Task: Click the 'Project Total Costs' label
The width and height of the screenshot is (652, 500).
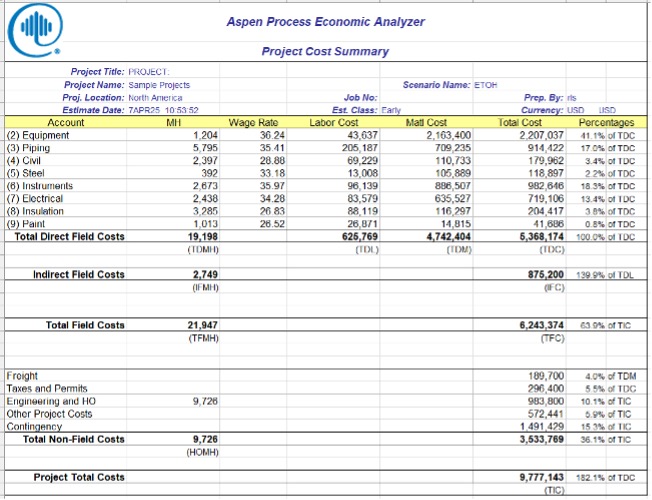Action: 79,477
